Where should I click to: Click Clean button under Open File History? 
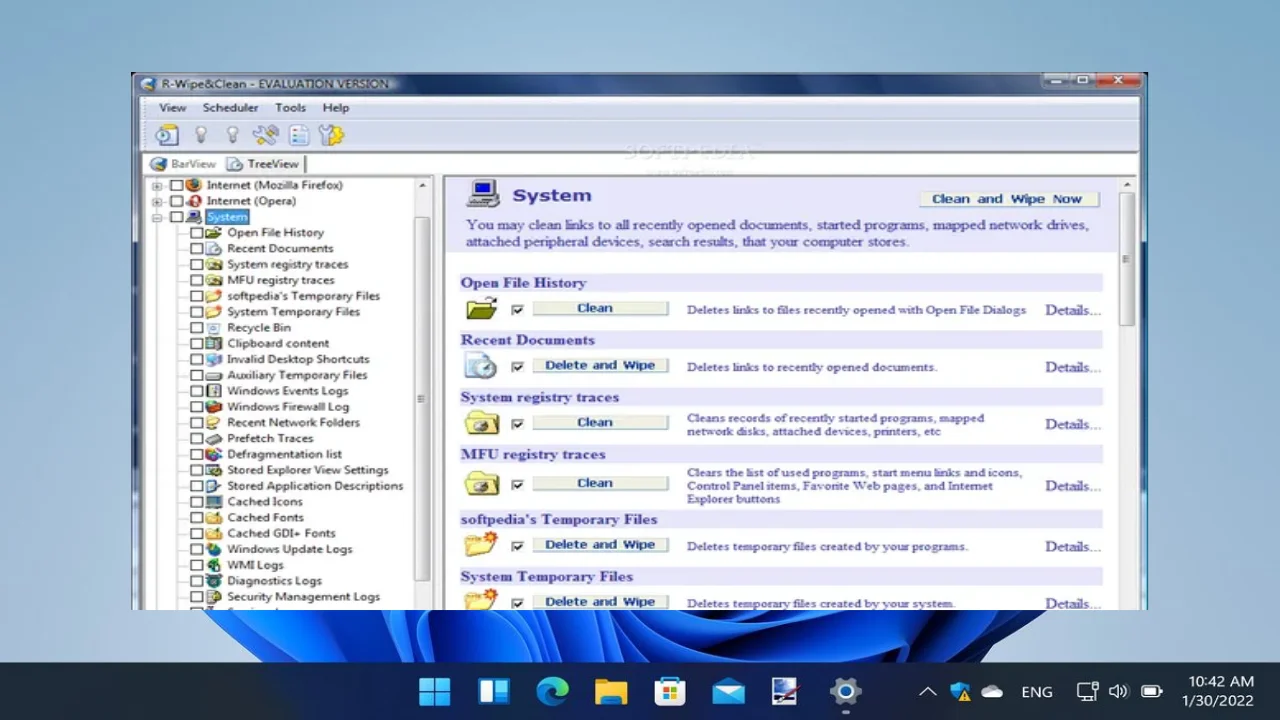[x=600, y=309]
